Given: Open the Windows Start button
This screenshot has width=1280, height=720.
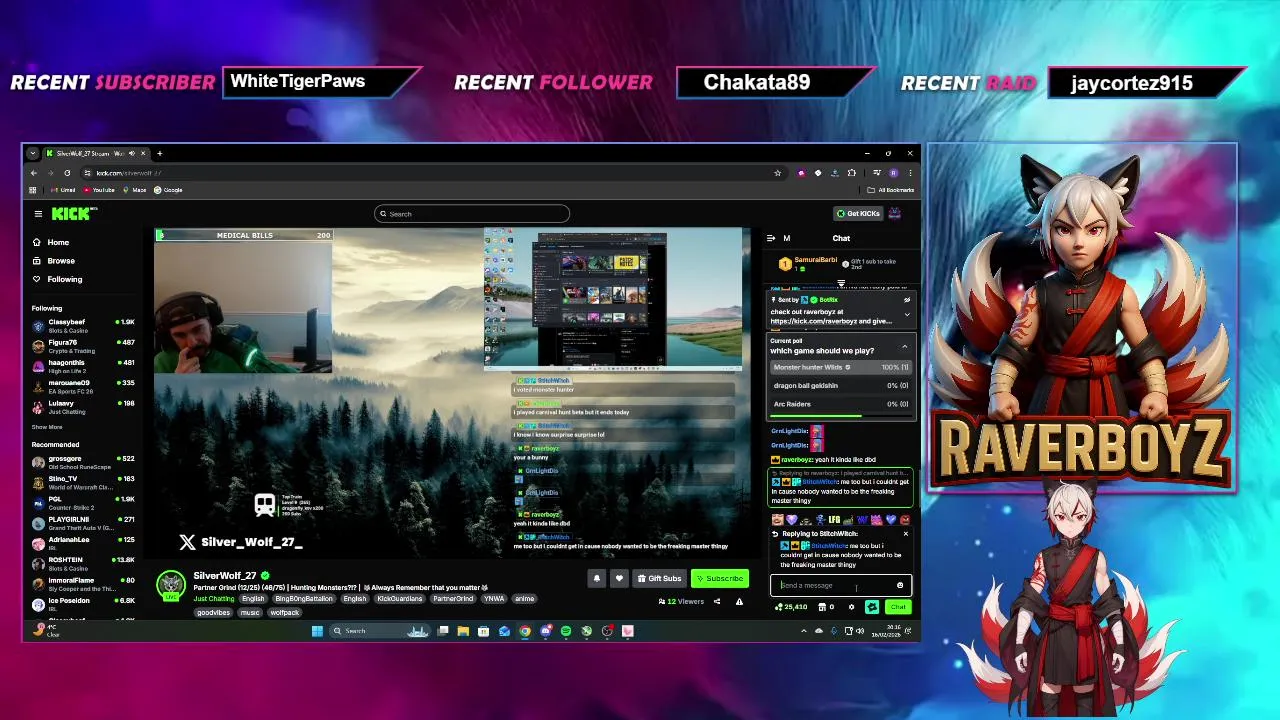Looking at the screenshot, I should [317, 631].
